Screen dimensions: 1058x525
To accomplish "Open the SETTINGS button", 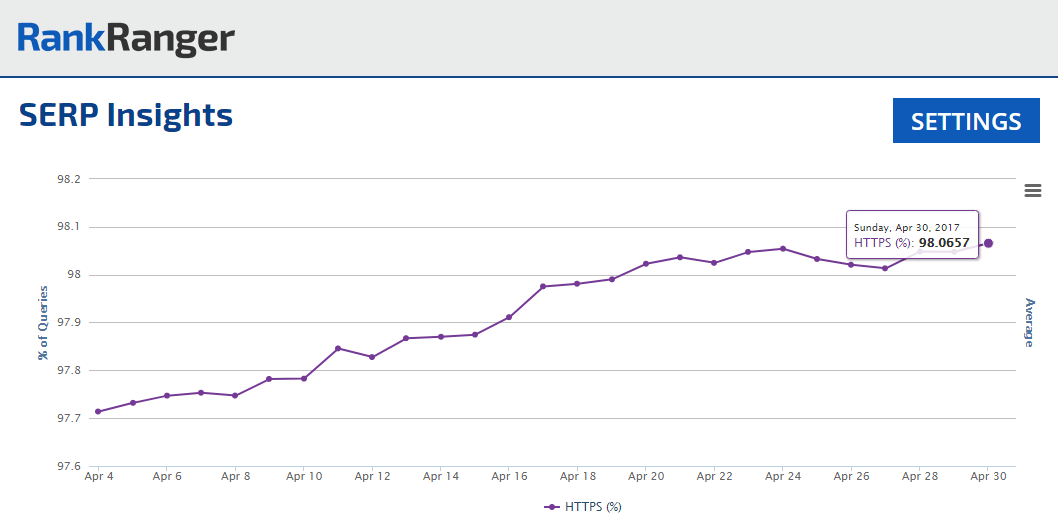I will [965, 121].
